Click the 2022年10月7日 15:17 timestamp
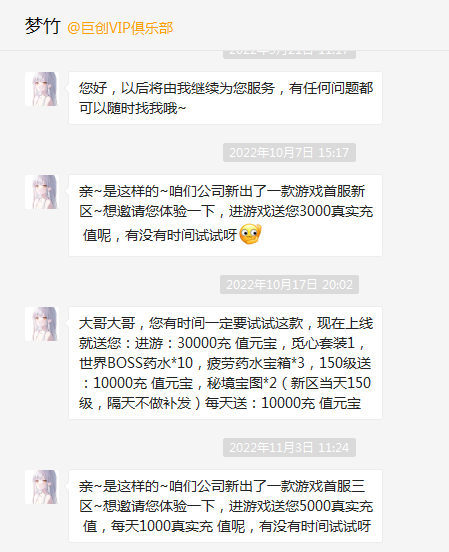Image resolution: width=449 pixels, height=552 pixels. click(289, 152)
